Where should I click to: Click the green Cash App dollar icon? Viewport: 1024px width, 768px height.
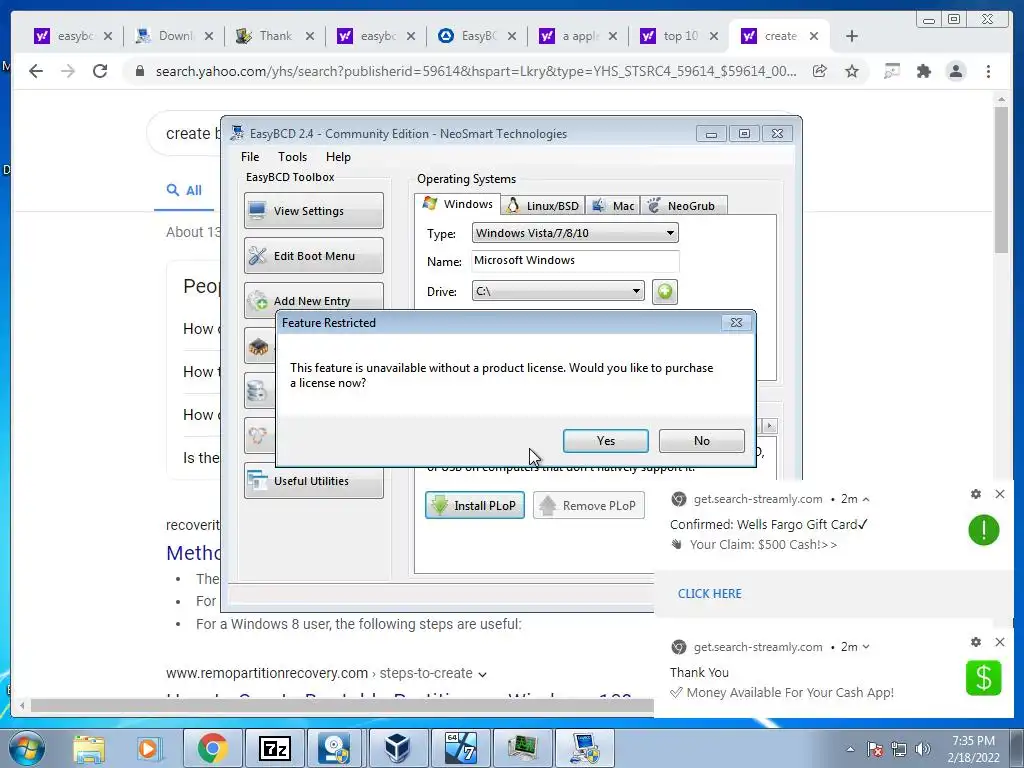984,678
